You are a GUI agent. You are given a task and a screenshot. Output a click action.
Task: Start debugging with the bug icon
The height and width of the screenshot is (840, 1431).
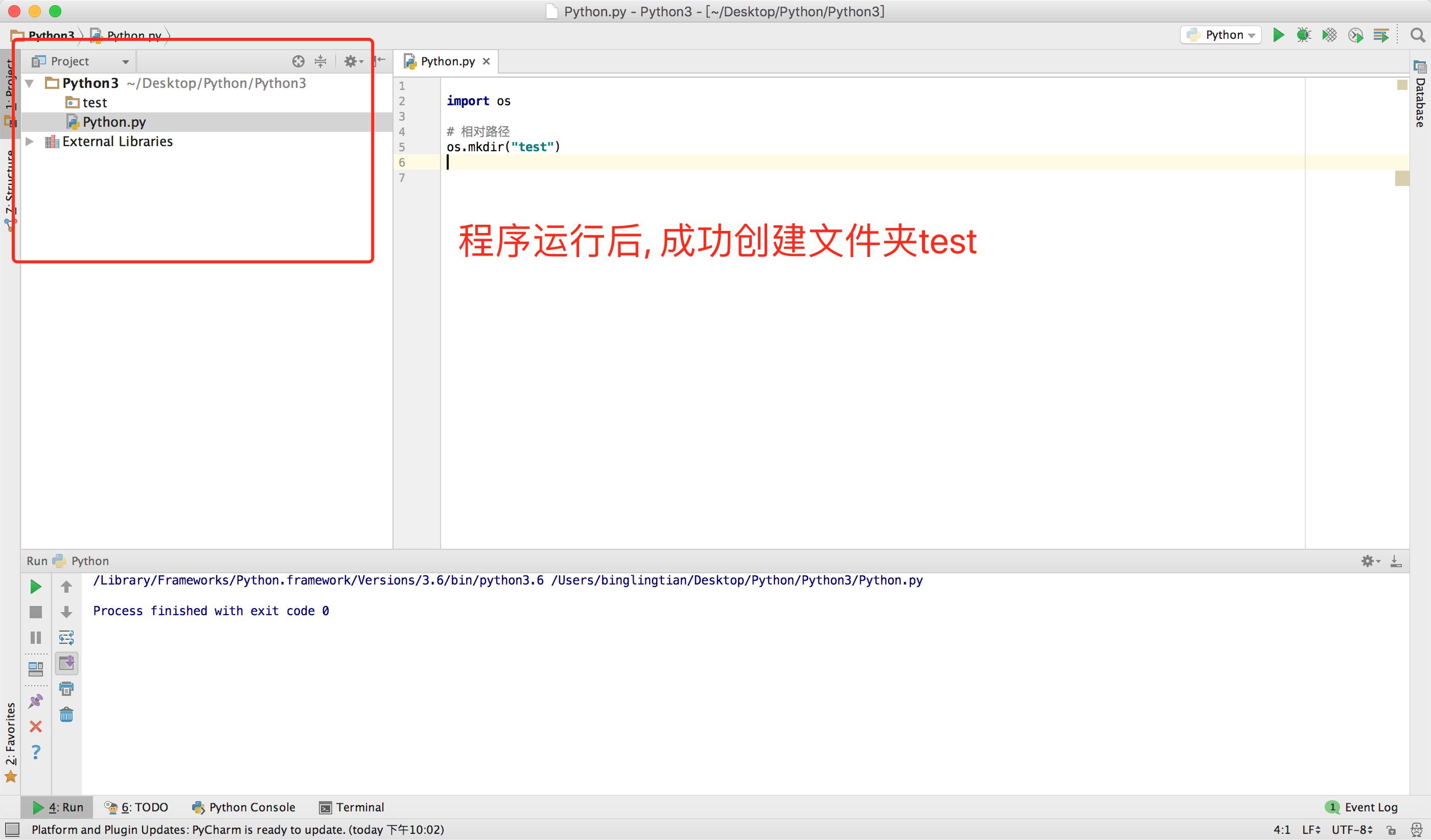(1304, 35)
